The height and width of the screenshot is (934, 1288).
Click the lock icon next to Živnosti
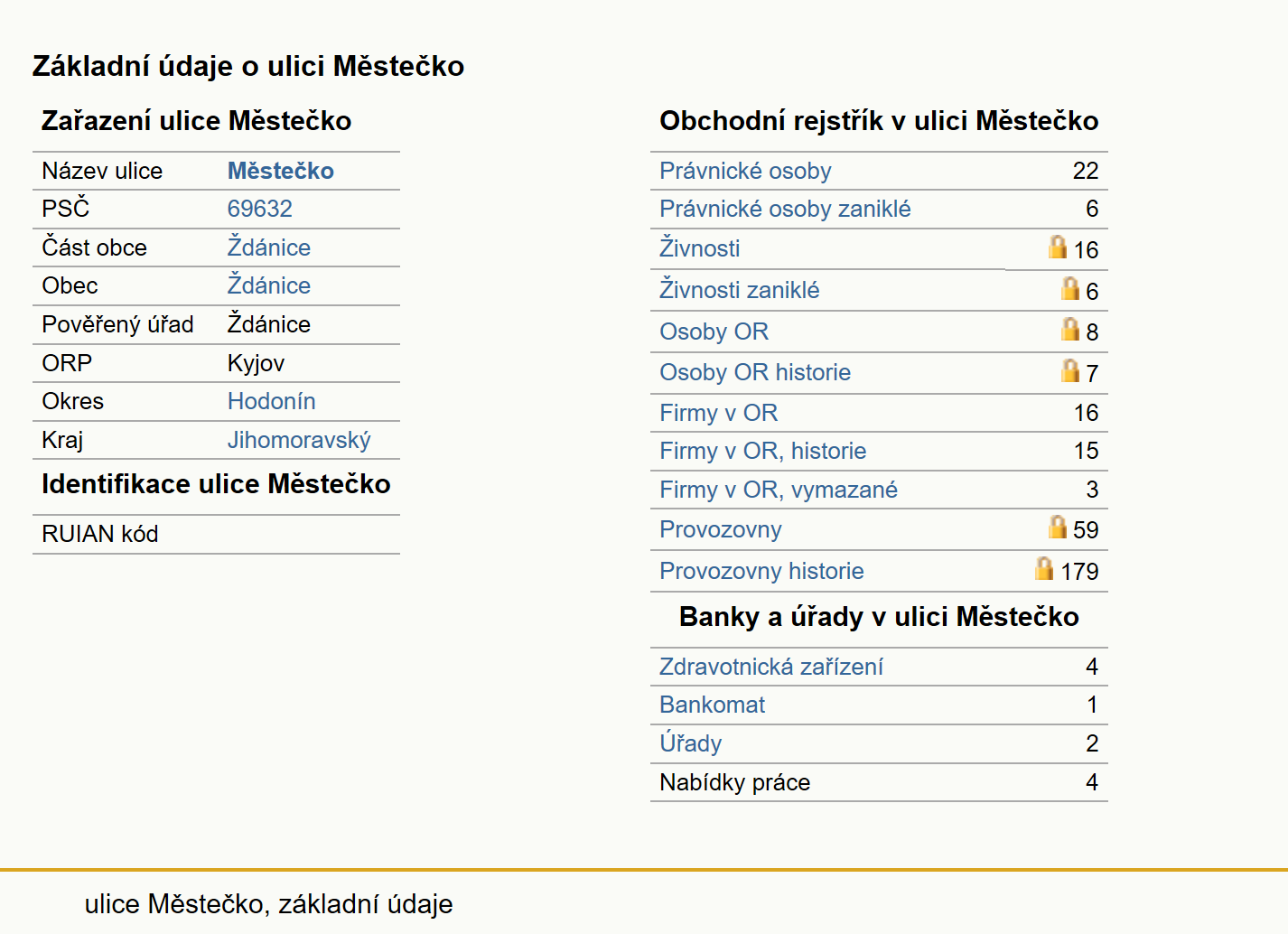[1058, 247]
